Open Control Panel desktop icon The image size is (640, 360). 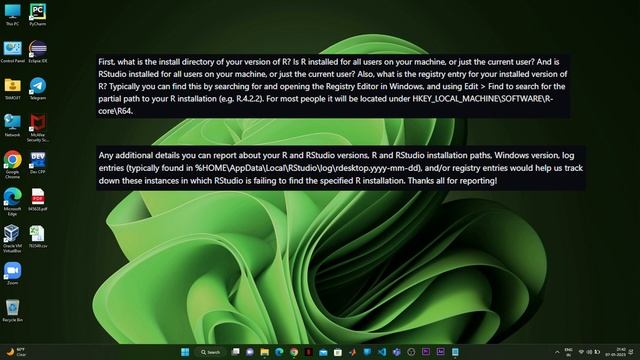click(13, 52)
